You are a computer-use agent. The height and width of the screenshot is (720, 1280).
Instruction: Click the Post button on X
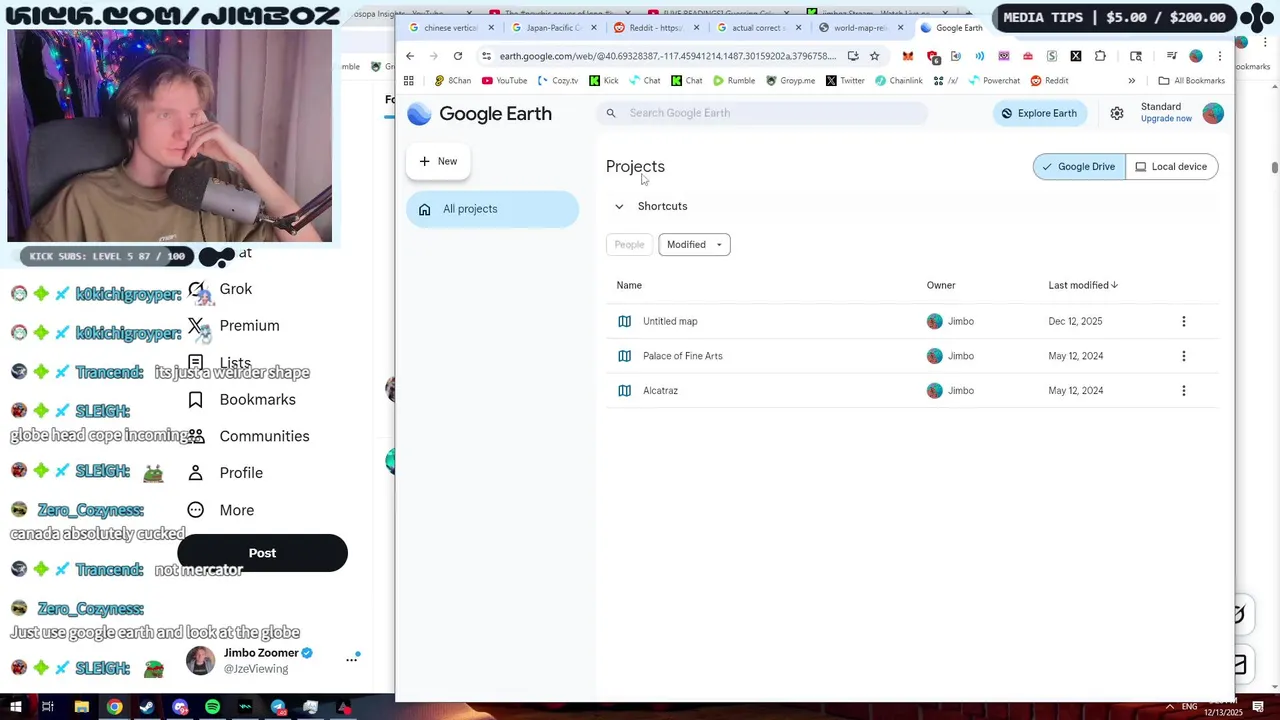click(262, 553)
